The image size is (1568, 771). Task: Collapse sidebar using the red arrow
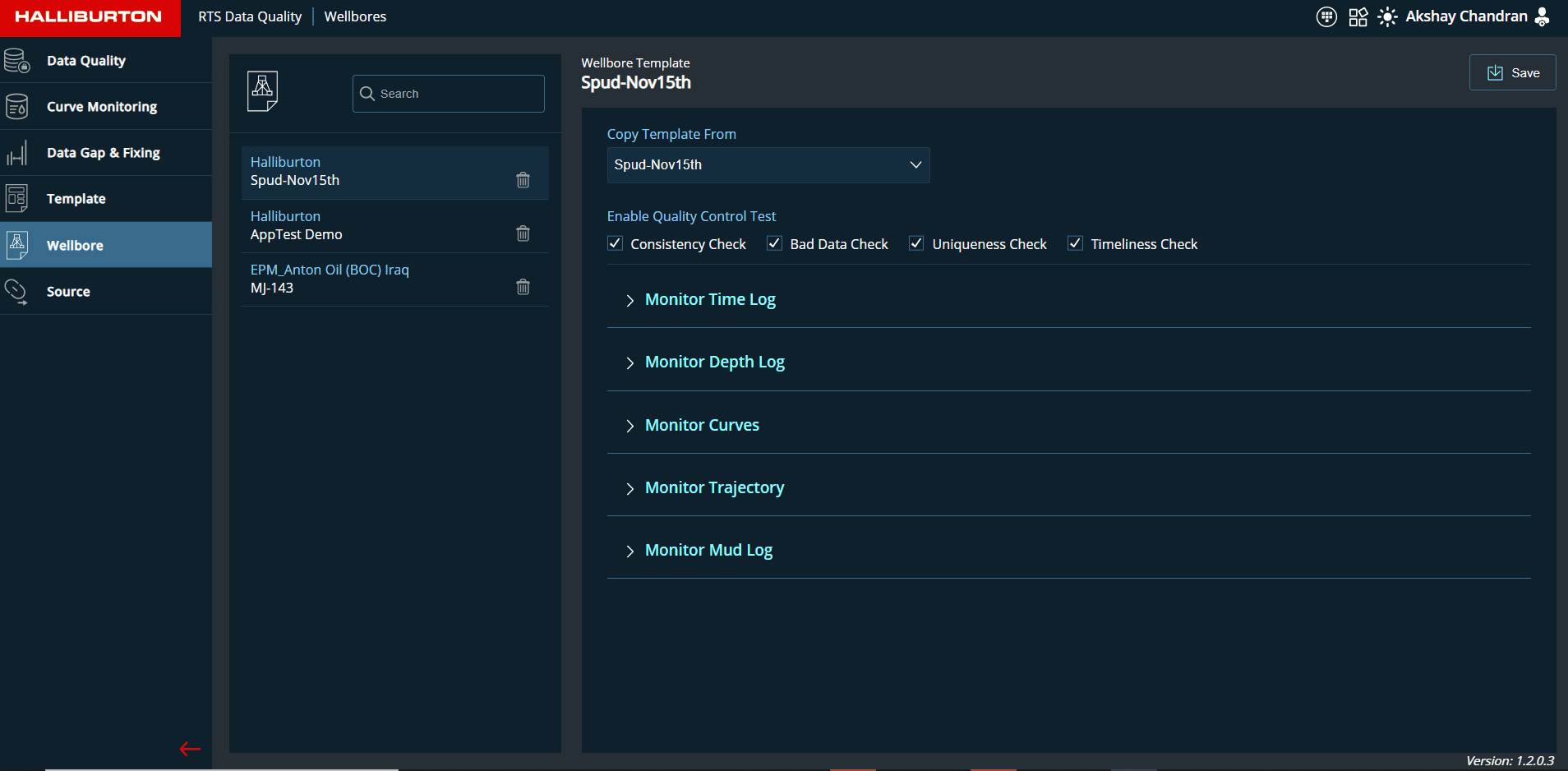[190, 749]
